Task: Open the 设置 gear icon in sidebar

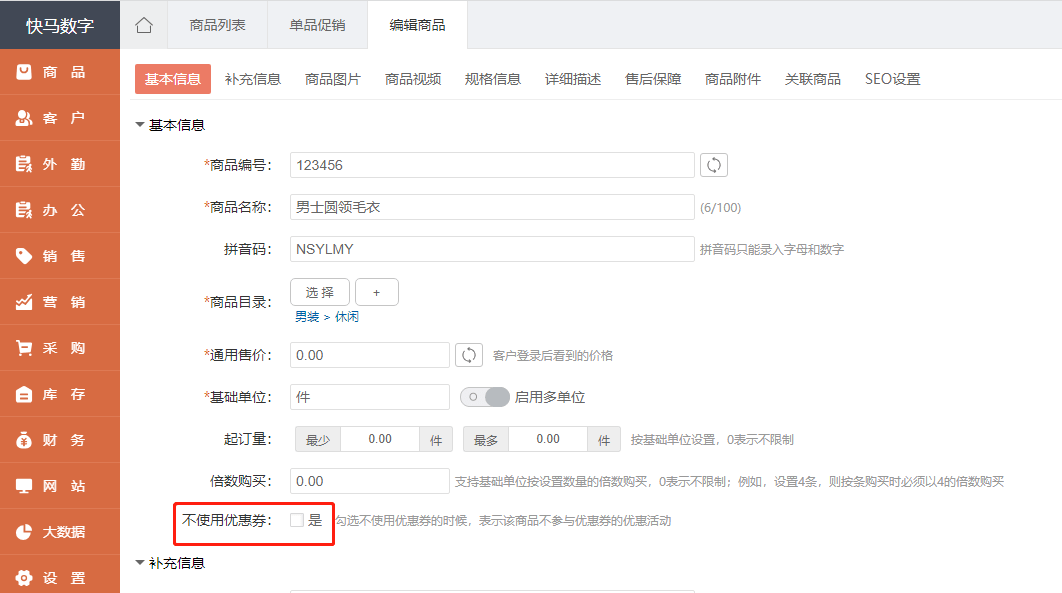Action: click(24, 578)
